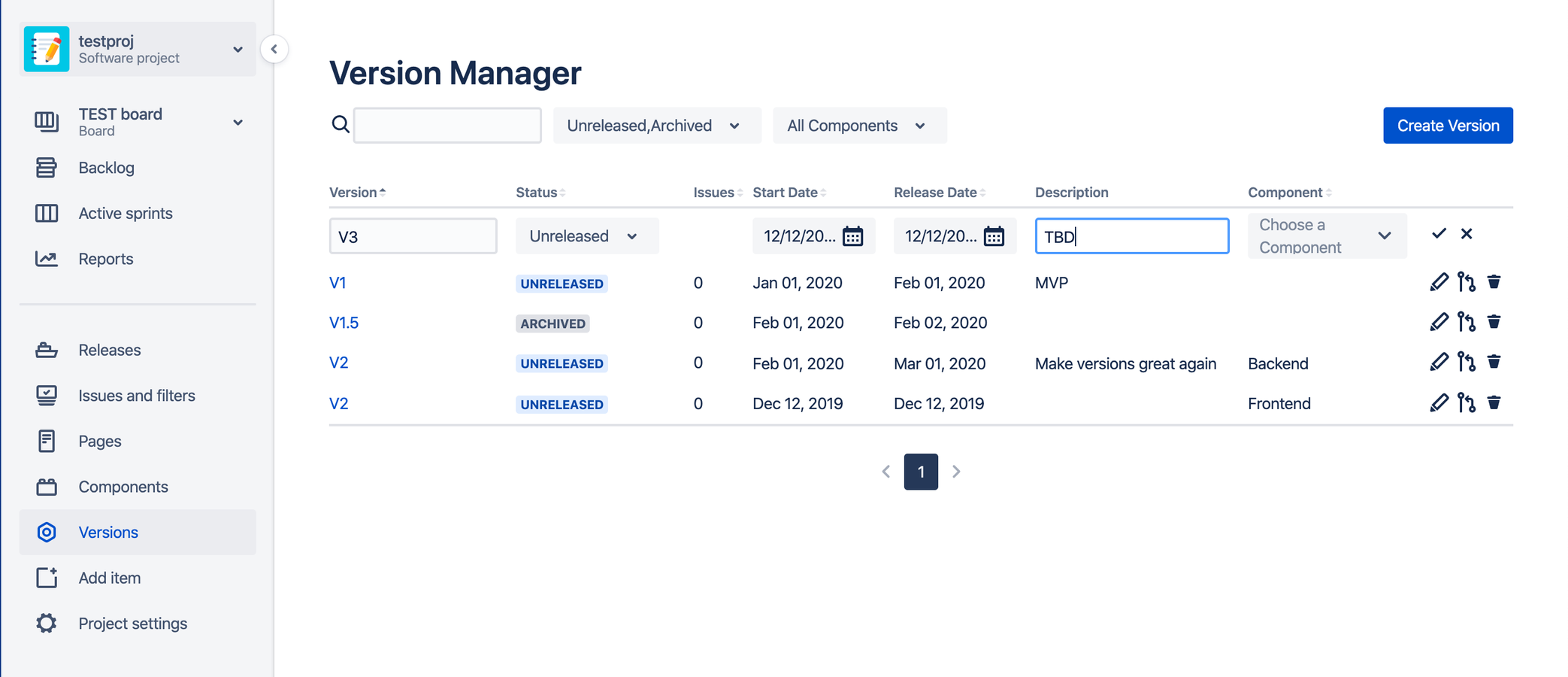Merge the Backend V2 version
This screenshot has height=677, width=1568.
pyautogui.click(x=1467, y=362)
